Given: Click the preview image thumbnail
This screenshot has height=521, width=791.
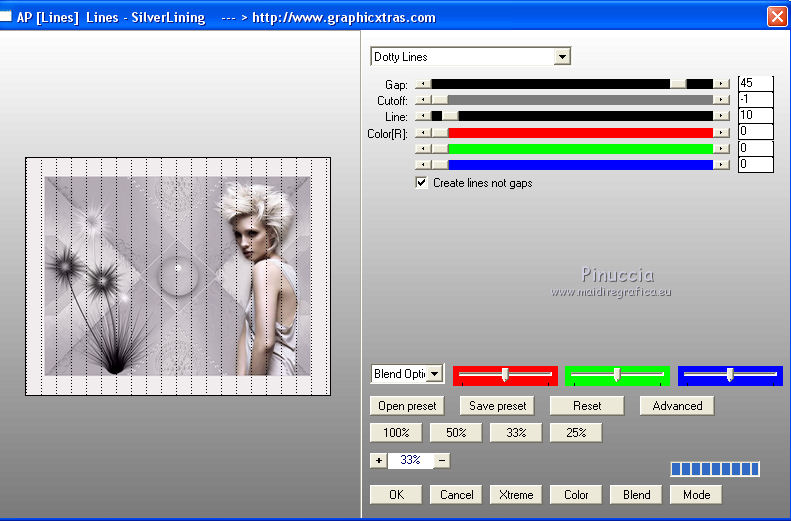Looking at the screenshot, I should click(x=178, y=276).
